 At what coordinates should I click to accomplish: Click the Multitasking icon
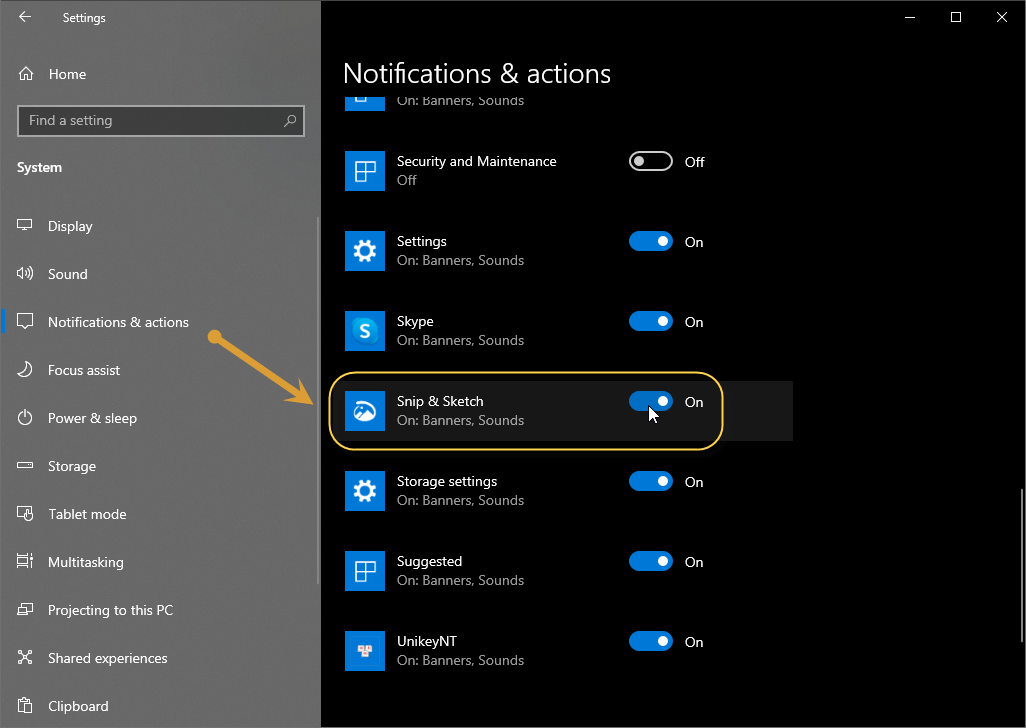pyautogui.click(x=25, y=561)
